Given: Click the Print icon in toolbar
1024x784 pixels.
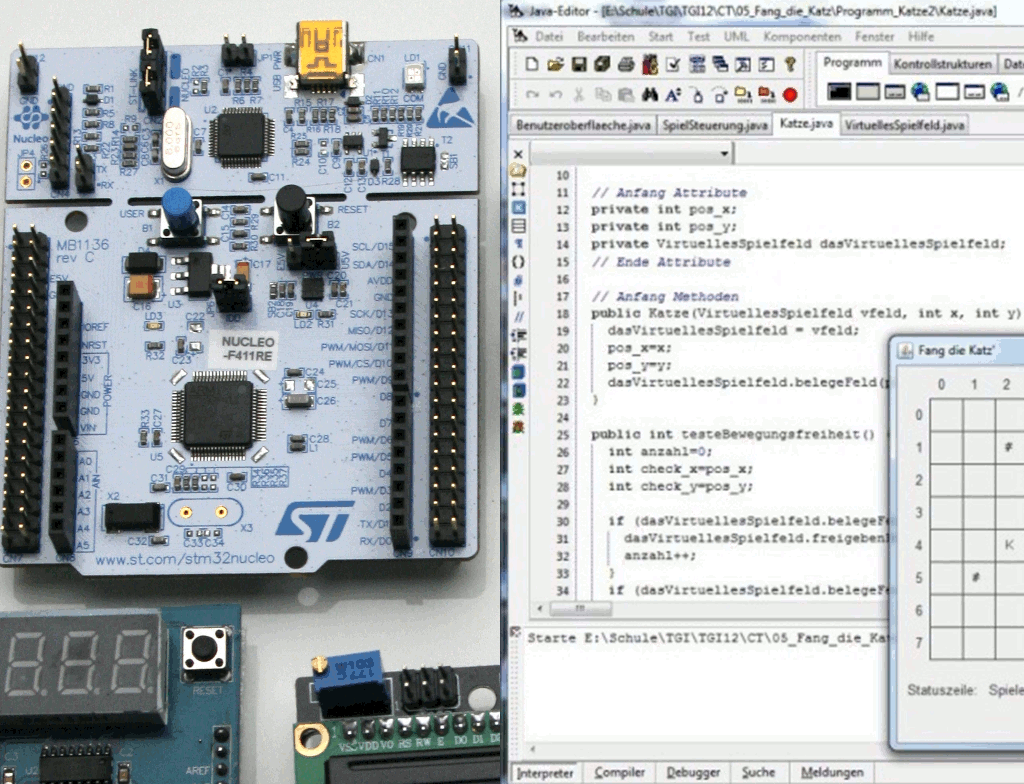Looking at the screenshot, I should (x=626, y=64).
